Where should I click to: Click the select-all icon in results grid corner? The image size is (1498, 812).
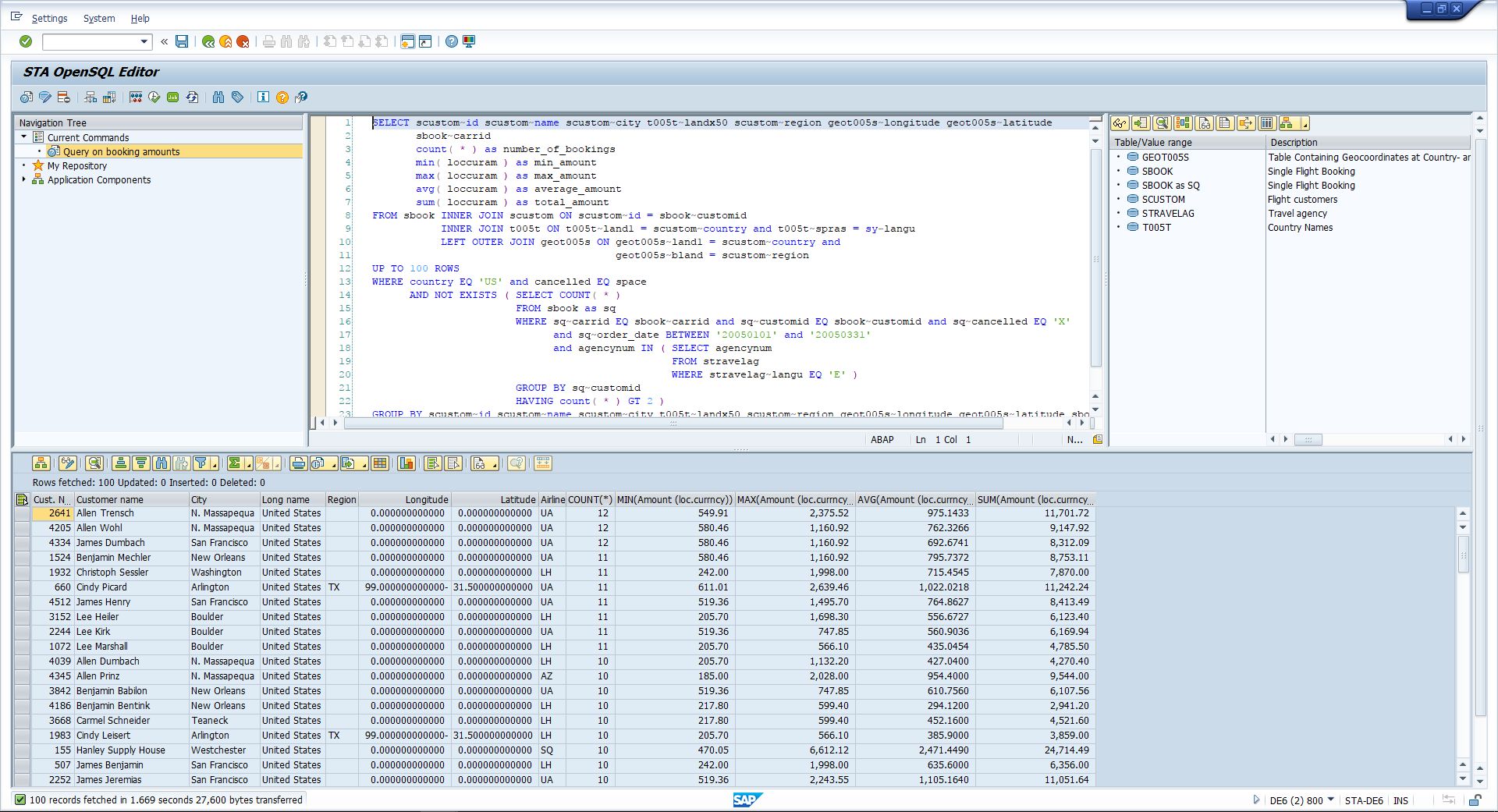click(x=22, y=499)
